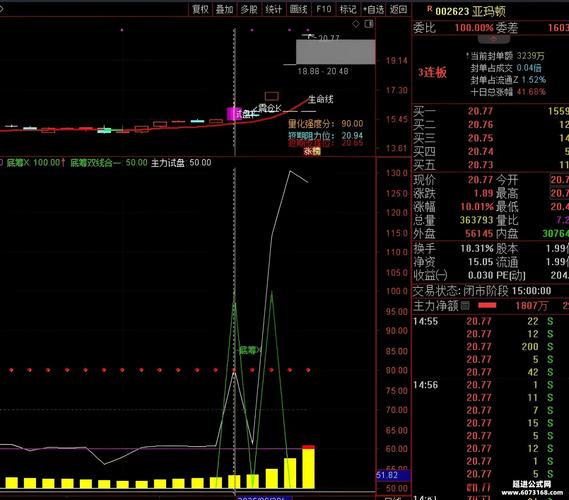Click the 买五 bid row at 20.73
The width and height of the screenshot is (569, 500).
pyautogui.click(x=491, y=165)
